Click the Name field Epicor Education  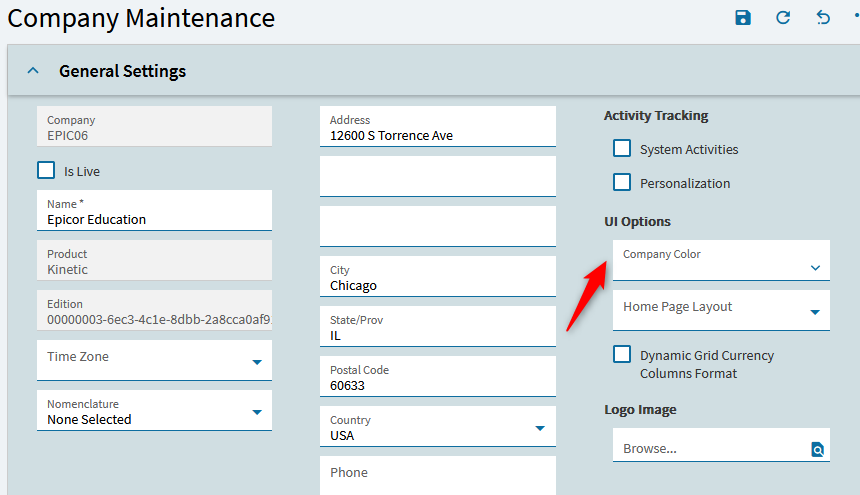click(154, 210)
